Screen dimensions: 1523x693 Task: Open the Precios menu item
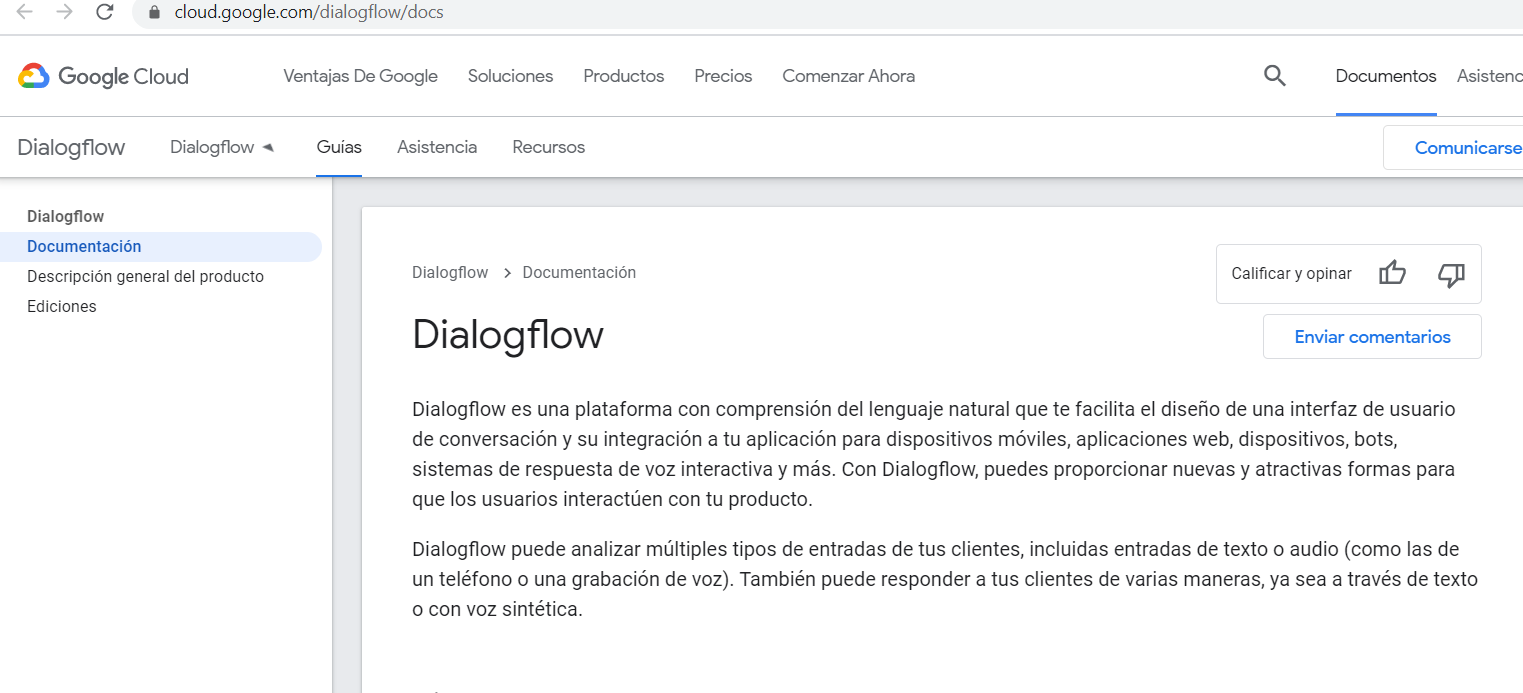point(722,75)
